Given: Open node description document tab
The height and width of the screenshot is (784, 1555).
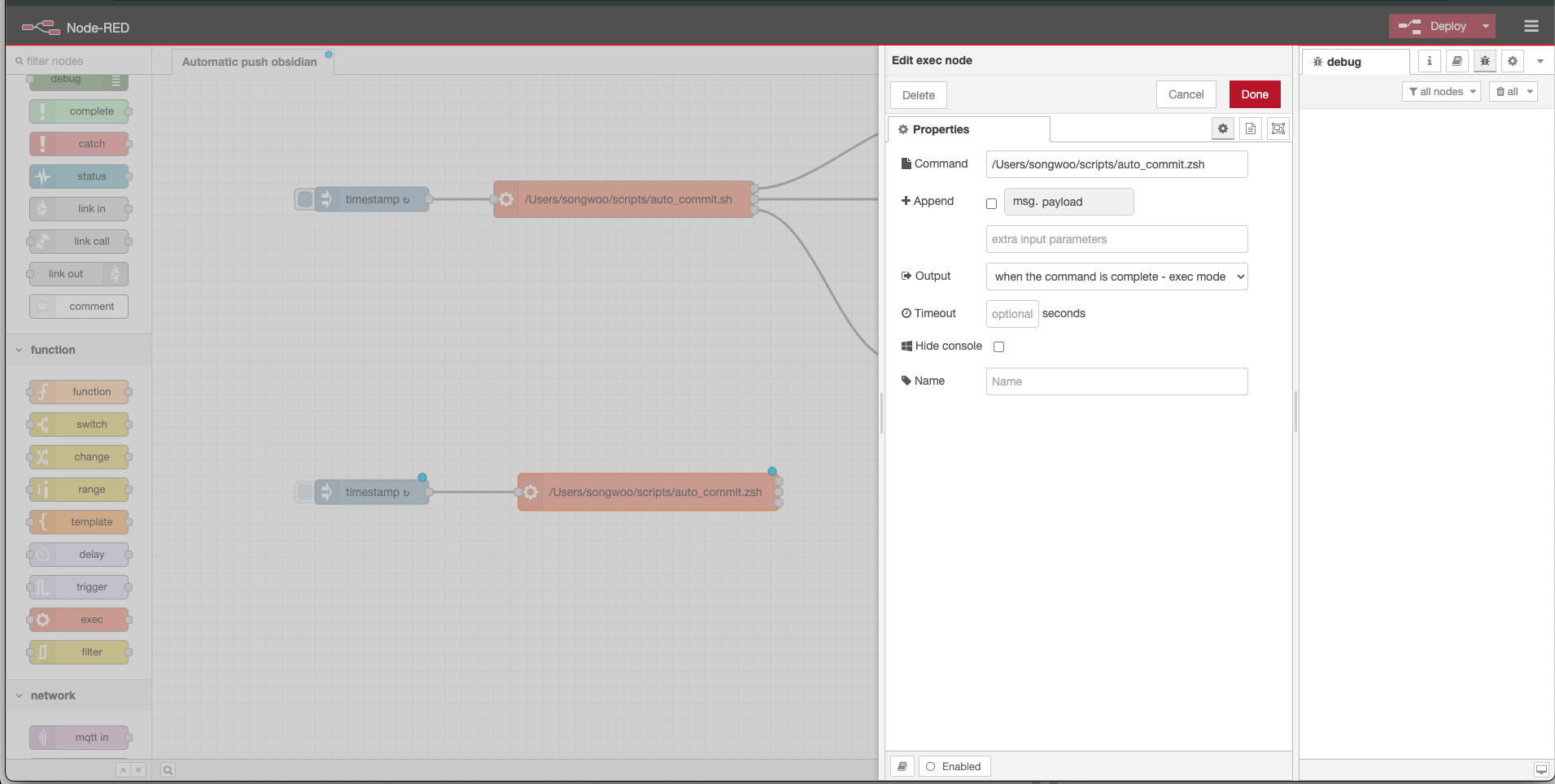Looking at the screenshot, I should [1251, 128].
